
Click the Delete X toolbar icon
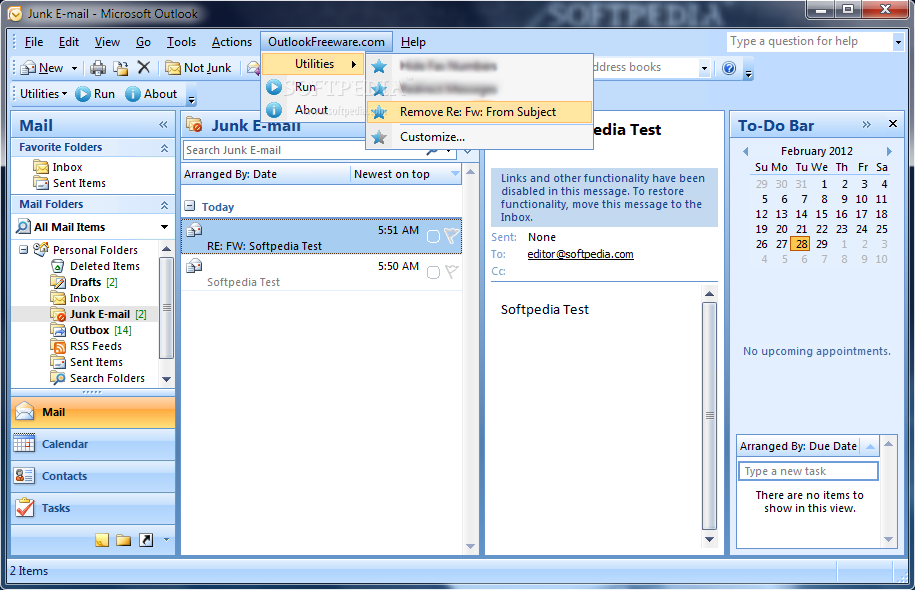click(144, 68)
